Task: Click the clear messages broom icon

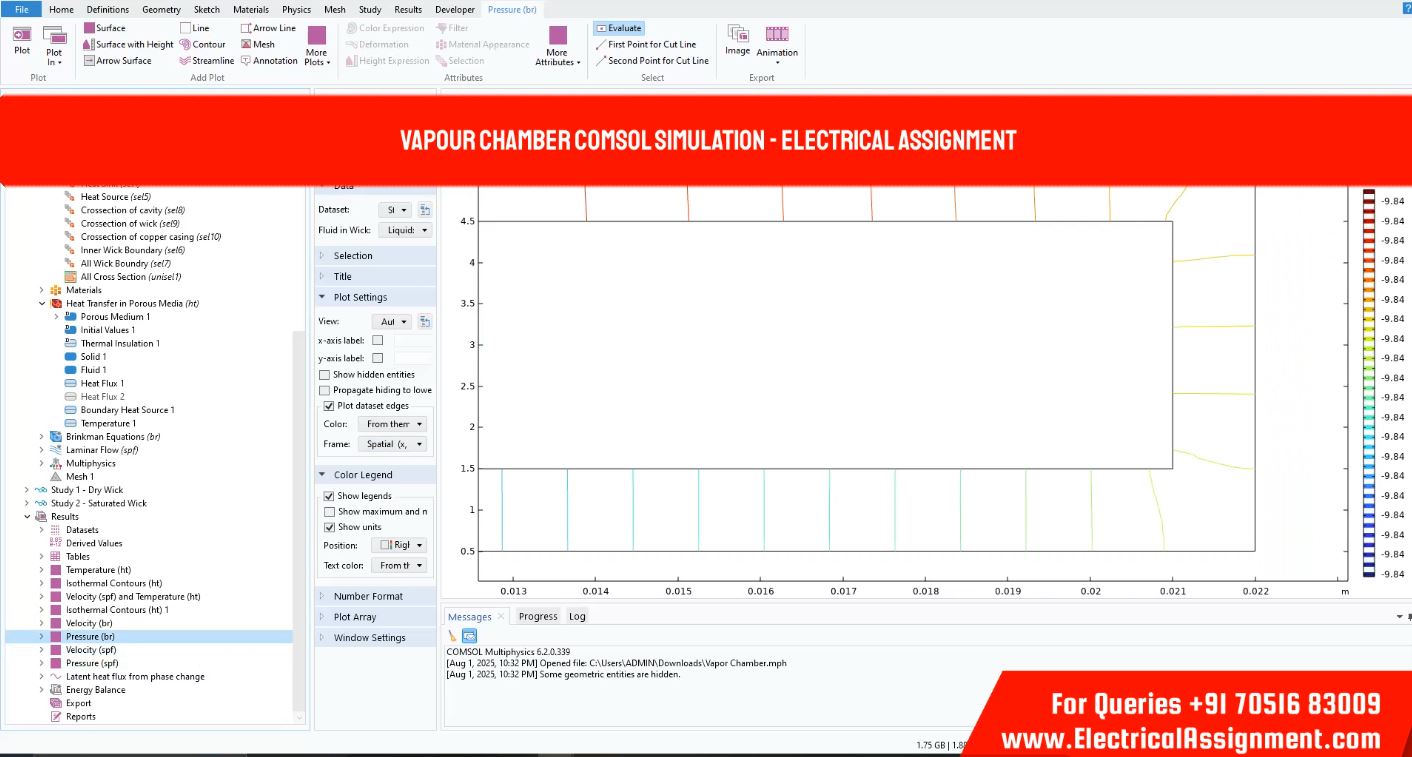Action: (452, 635)
